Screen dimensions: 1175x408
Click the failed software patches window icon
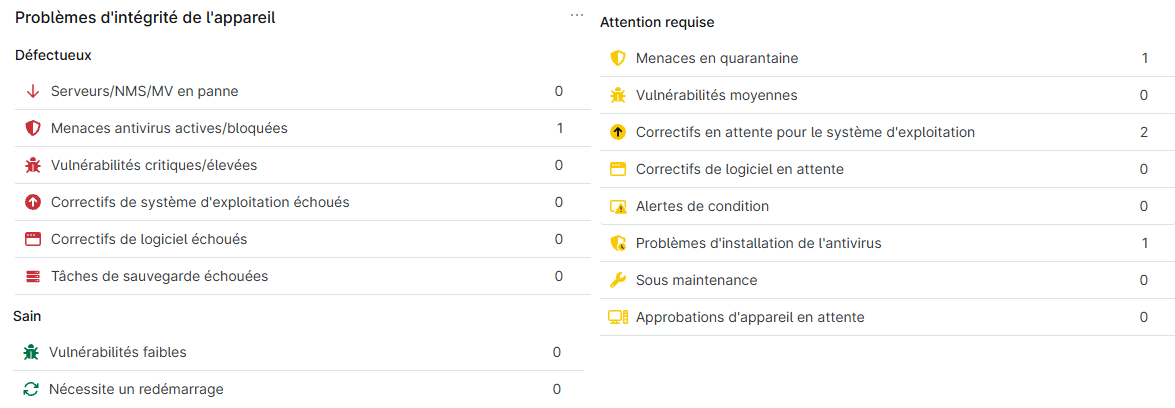[x=32, y=239]
